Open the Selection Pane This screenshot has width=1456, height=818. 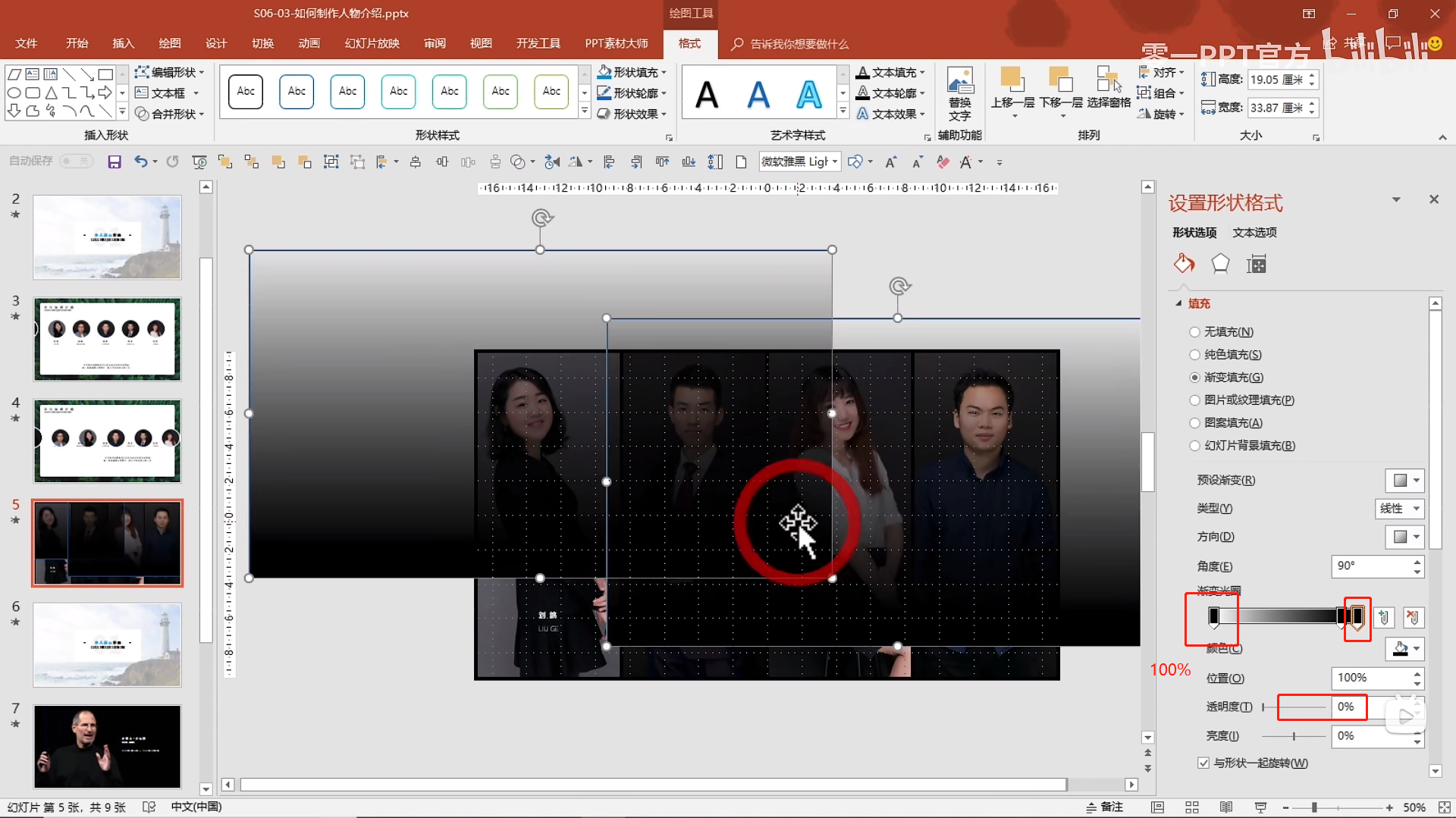(1109, 88)
